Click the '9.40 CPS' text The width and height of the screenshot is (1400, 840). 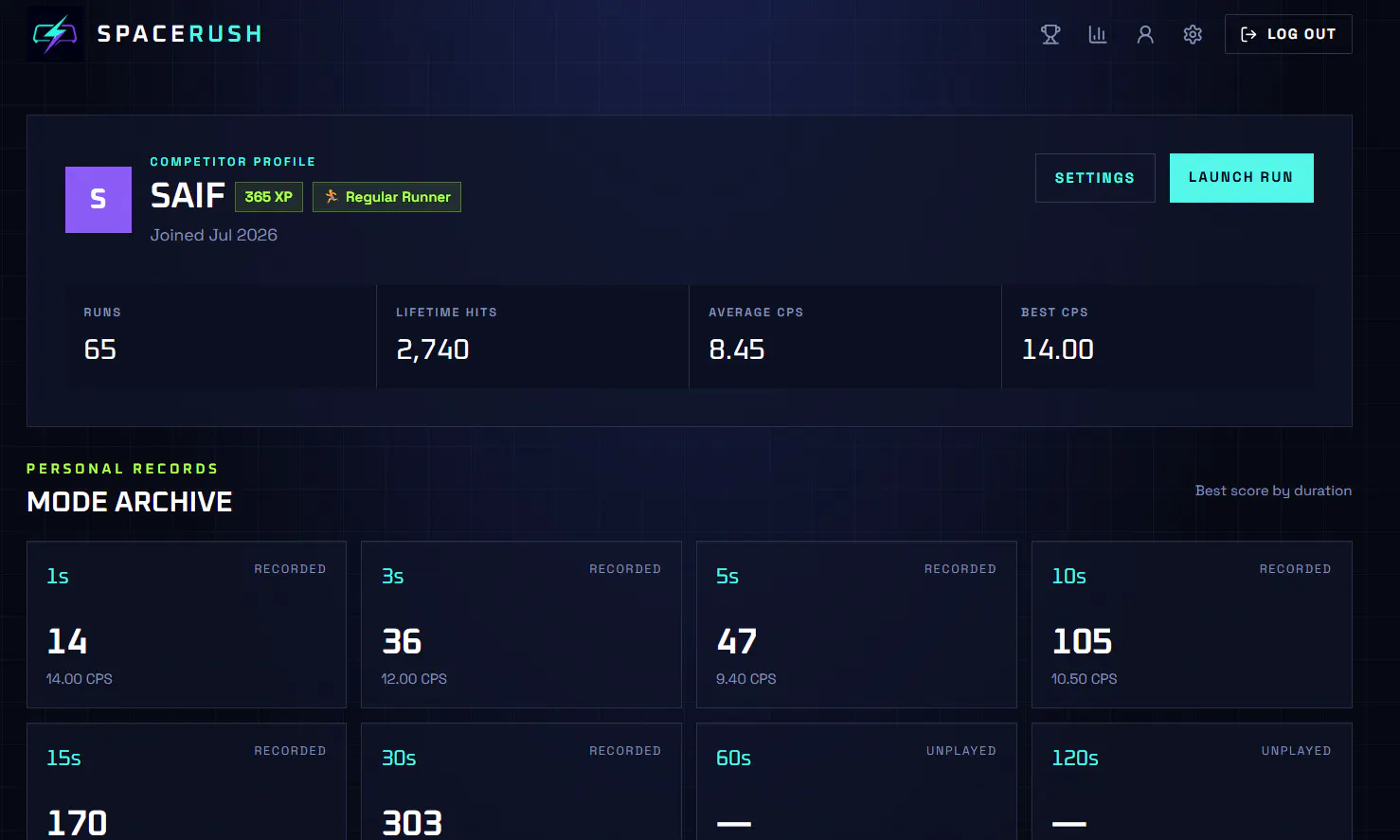pyautogui.click(x=746, y=679)
